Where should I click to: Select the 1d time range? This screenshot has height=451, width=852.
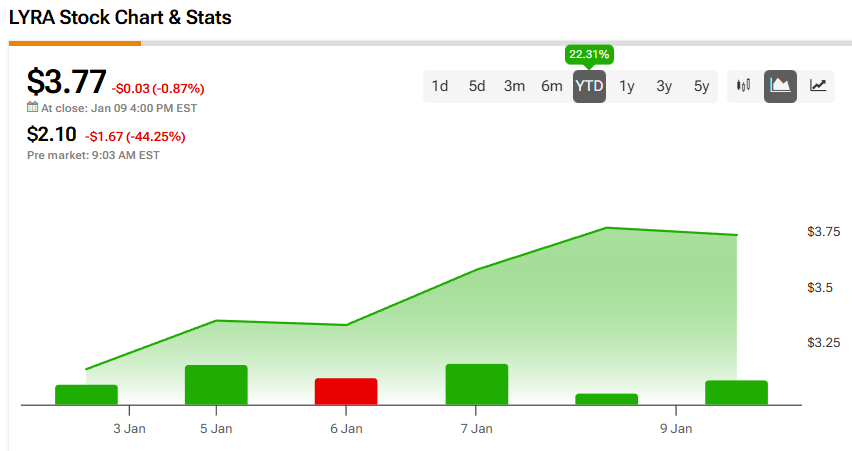(439, 86)
